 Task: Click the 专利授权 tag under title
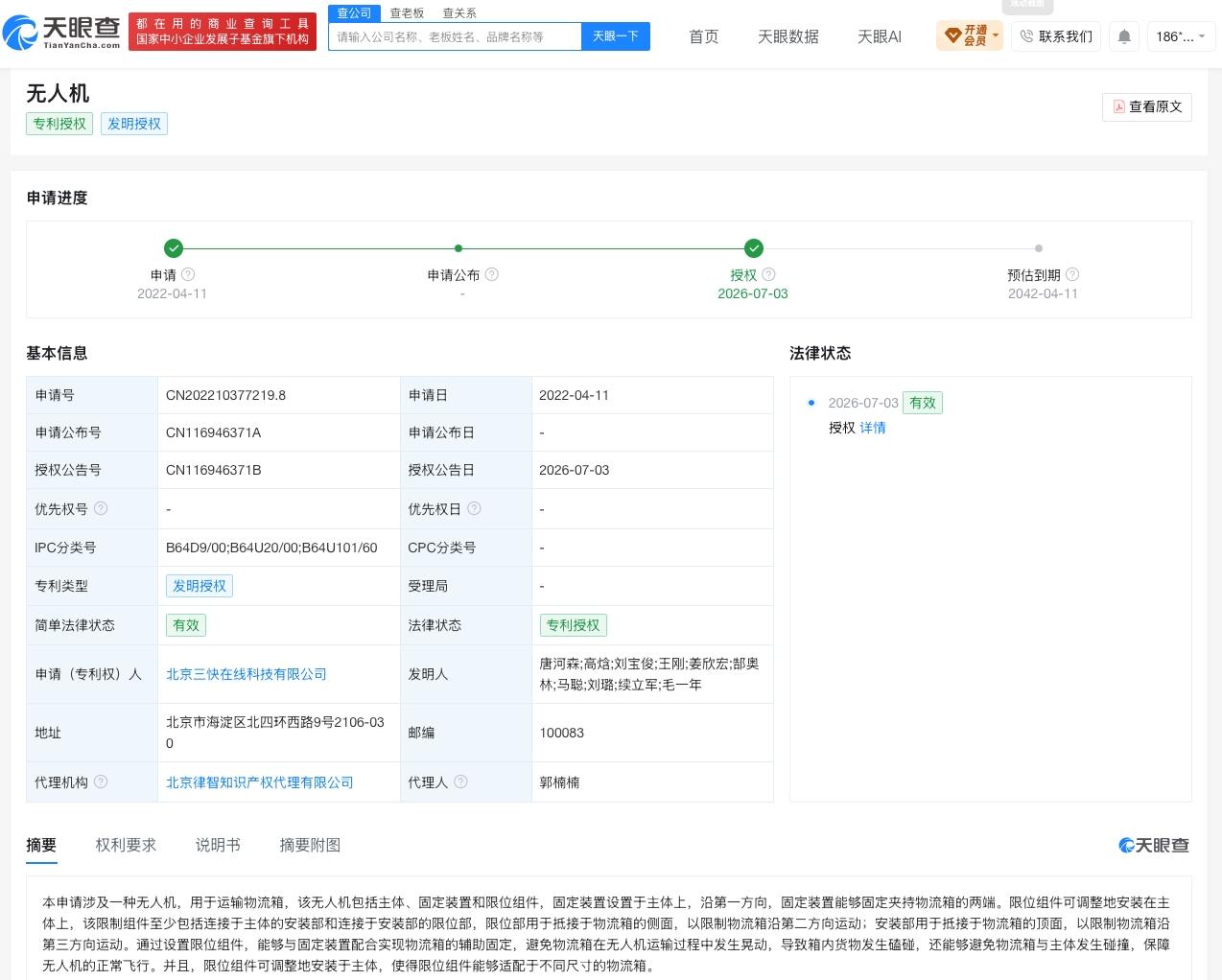tap(59, 124)
